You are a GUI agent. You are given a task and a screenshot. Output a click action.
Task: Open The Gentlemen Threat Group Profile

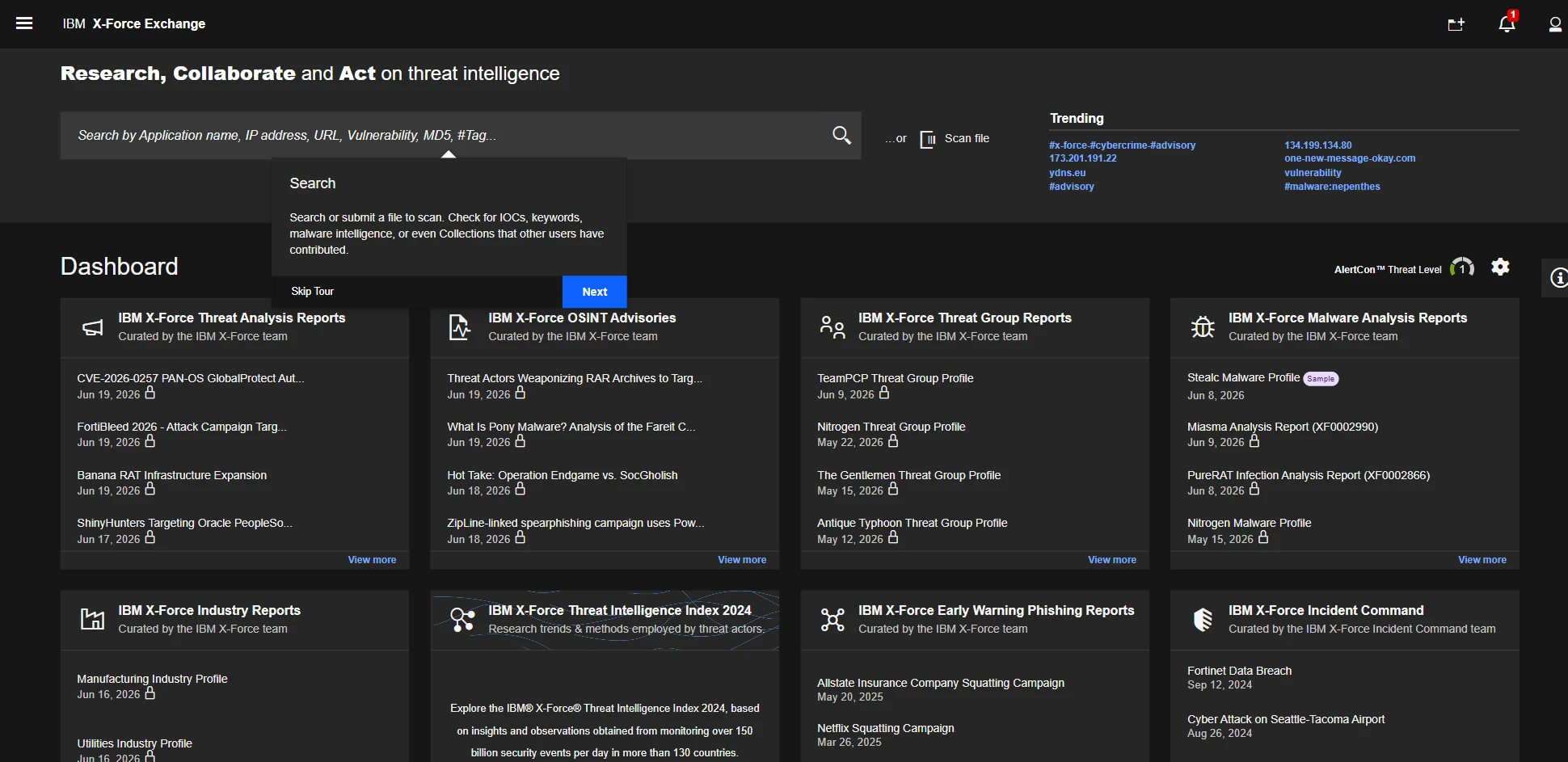pyautogui.click(x=908, y=475)
